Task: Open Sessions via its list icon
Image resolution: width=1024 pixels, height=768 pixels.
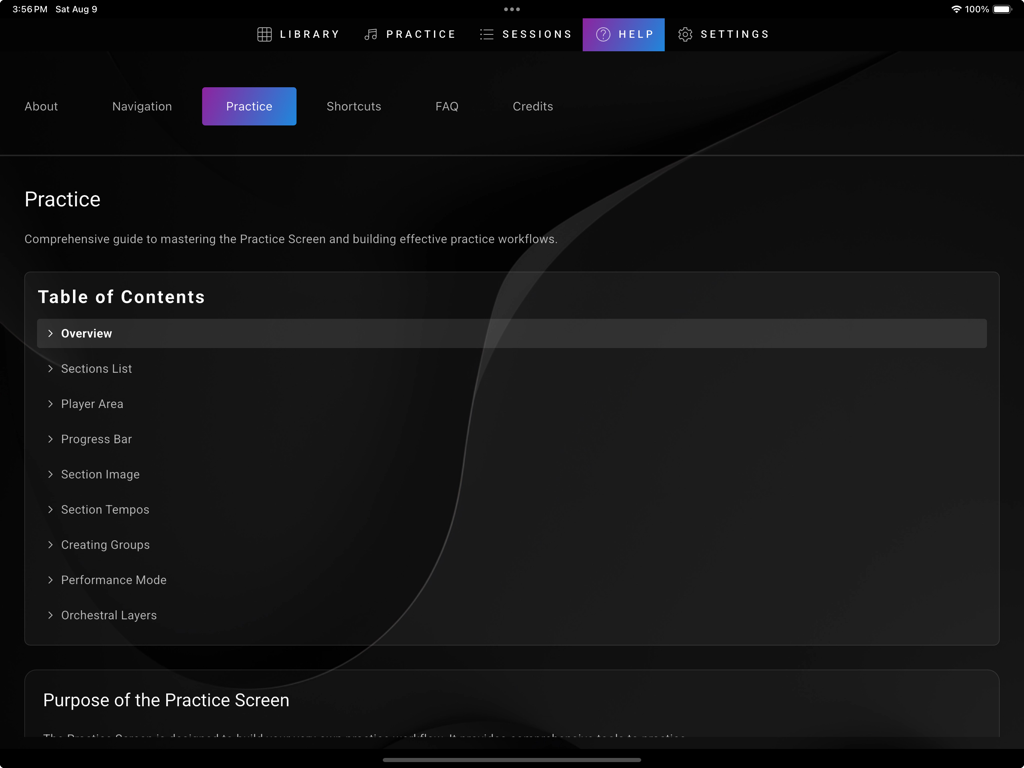Action: pos(486,34)
